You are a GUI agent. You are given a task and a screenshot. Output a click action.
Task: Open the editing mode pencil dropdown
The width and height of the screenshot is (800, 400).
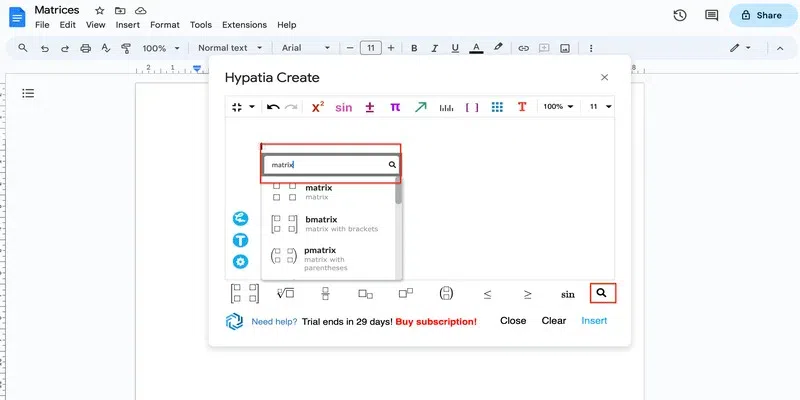coord(740,48)
